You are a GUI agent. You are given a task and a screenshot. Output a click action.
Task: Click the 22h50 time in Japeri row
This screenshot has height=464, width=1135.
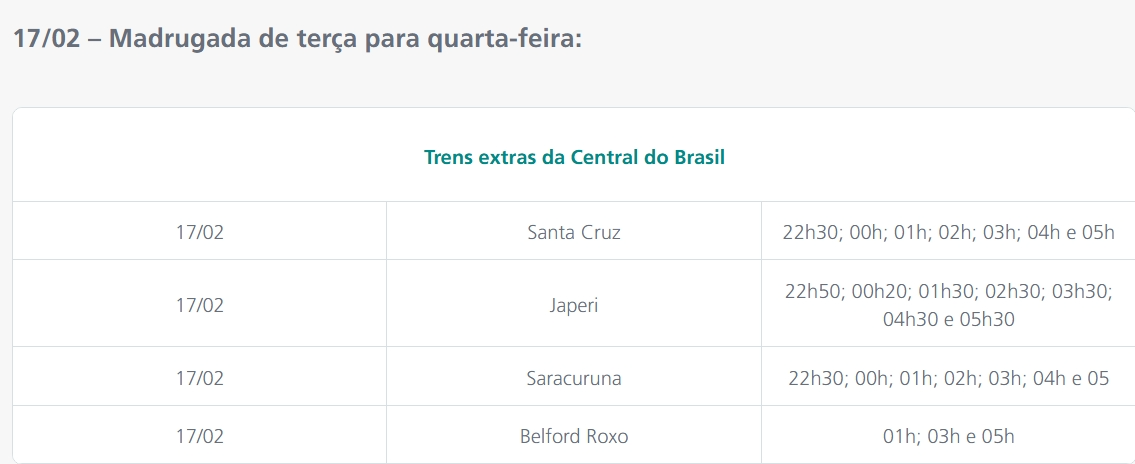[813, 291]
